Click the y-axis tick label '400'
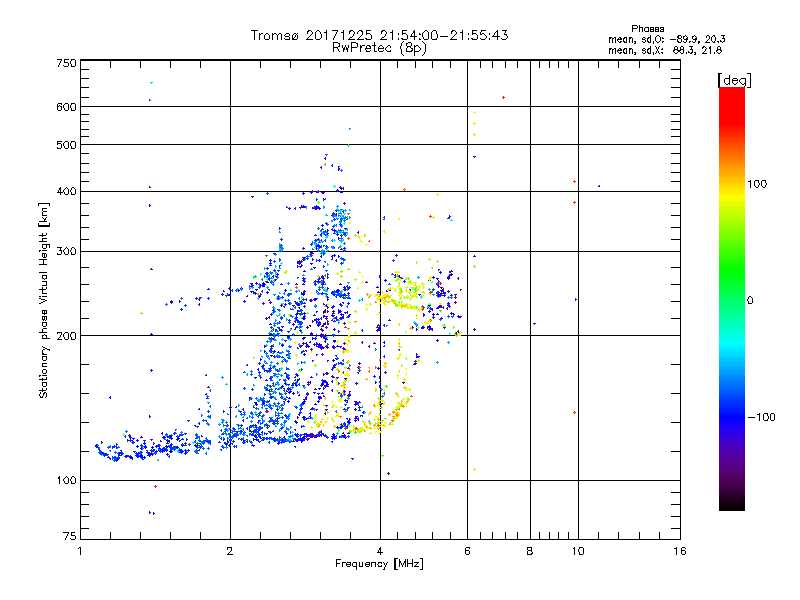The height and width of the screenshot is (600, 800). coord(66,191)
